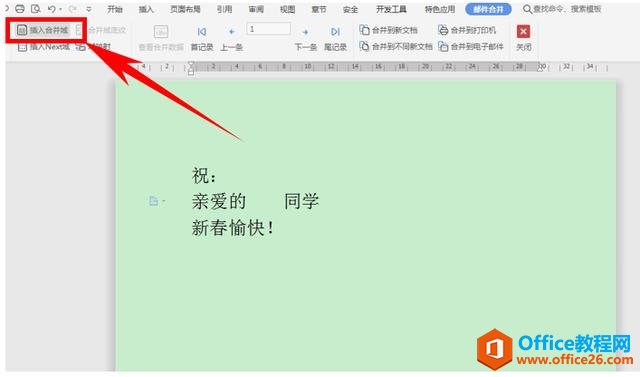Click the command search box 查找命令
This screenshot has width=640, height=377.
[562, 9]
